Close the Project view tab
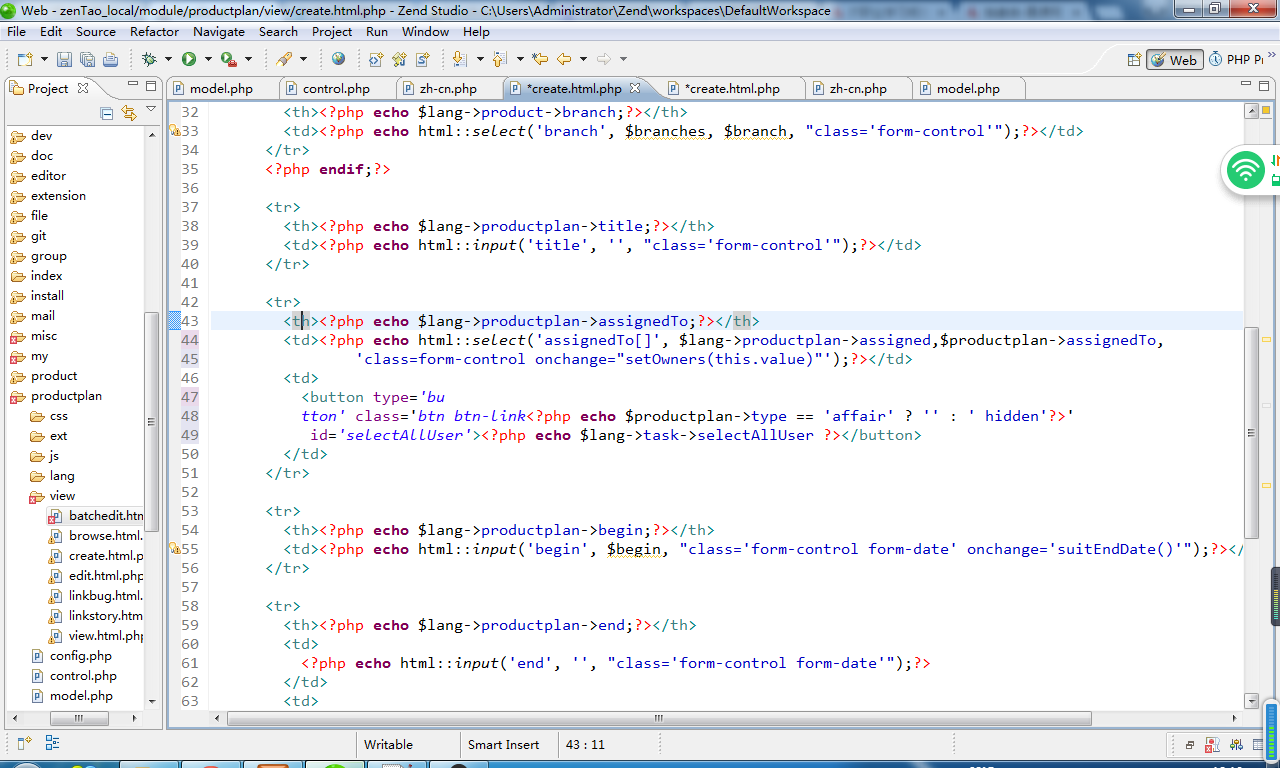This screenshot has width=1280, height=768. [x=84, y=88]
